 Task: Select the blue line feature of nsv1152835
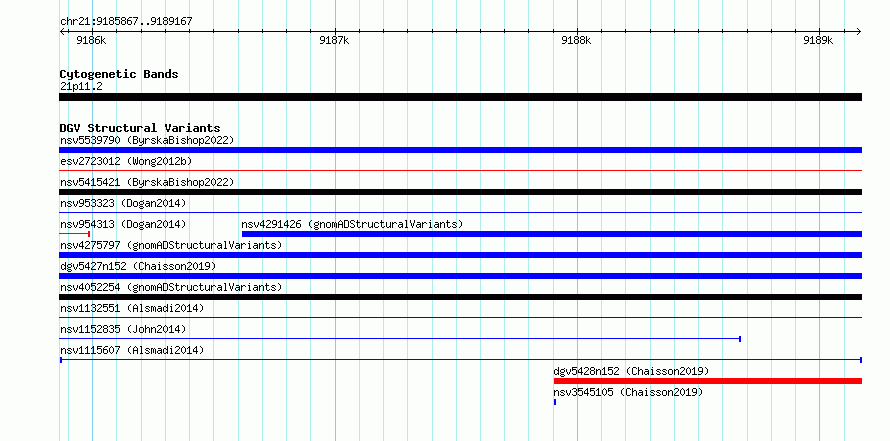tap(400, 339)
